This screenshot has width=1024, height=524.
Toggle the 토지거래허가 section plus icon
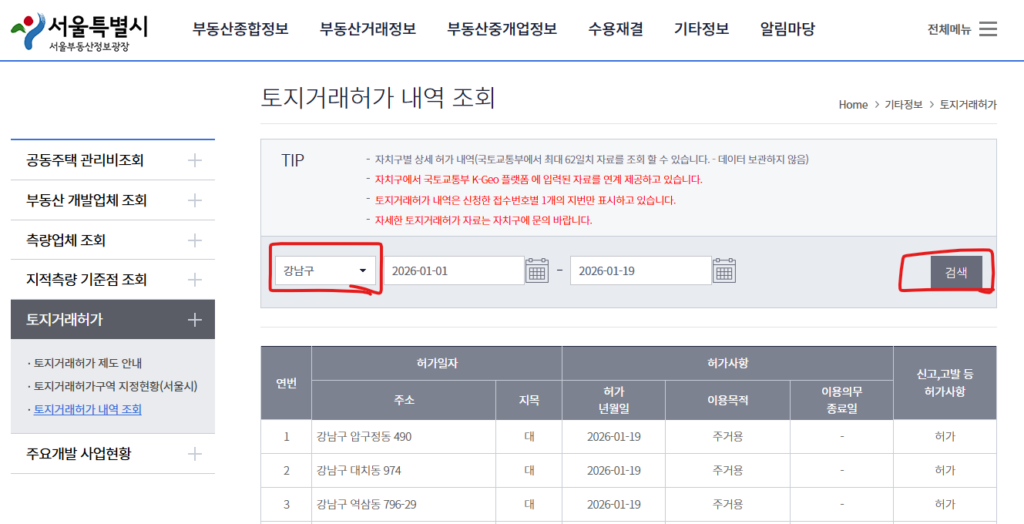(195, 320)
